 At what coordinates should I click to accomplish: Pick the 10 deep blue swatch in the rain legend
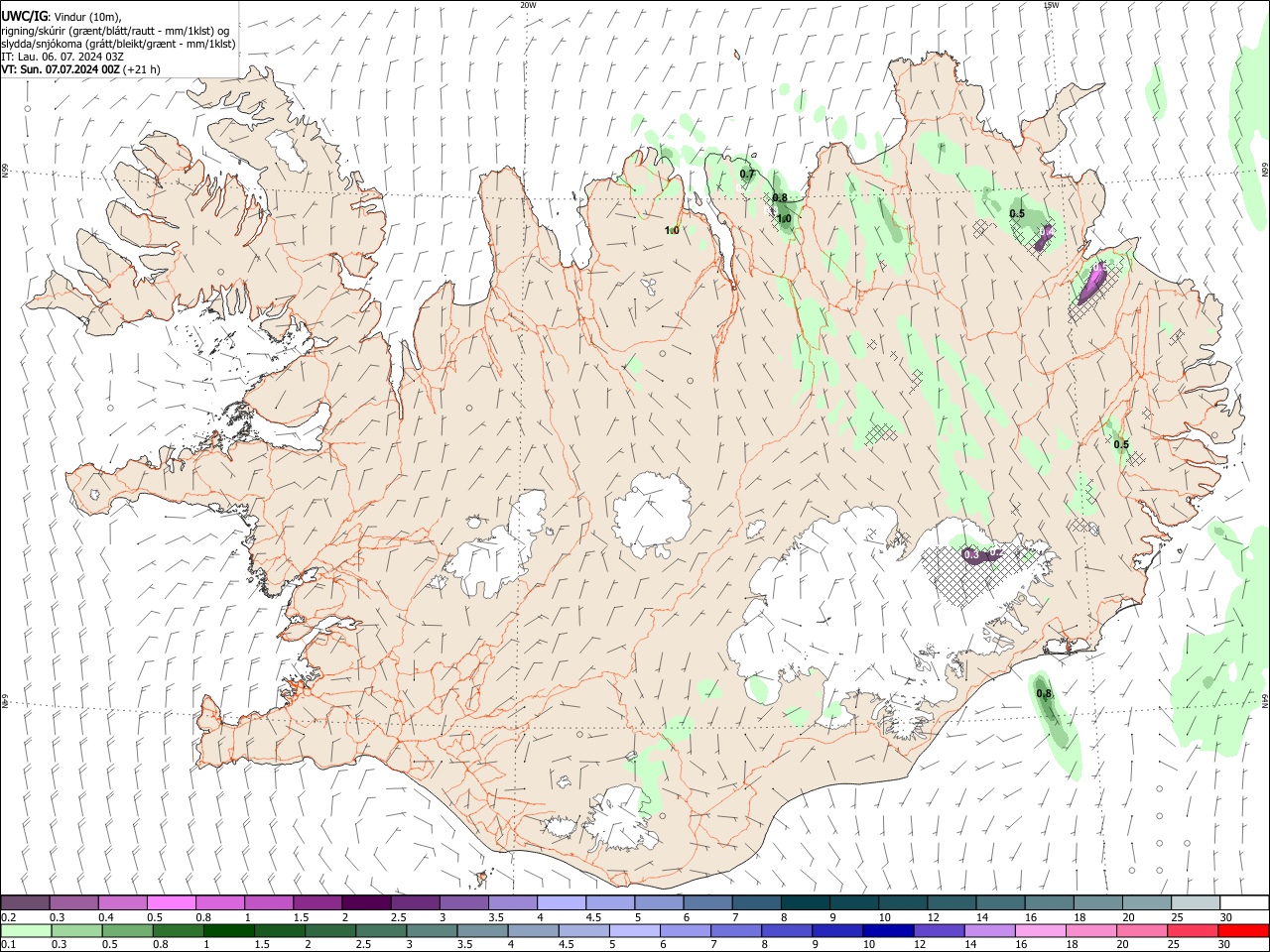coord(888,930)
